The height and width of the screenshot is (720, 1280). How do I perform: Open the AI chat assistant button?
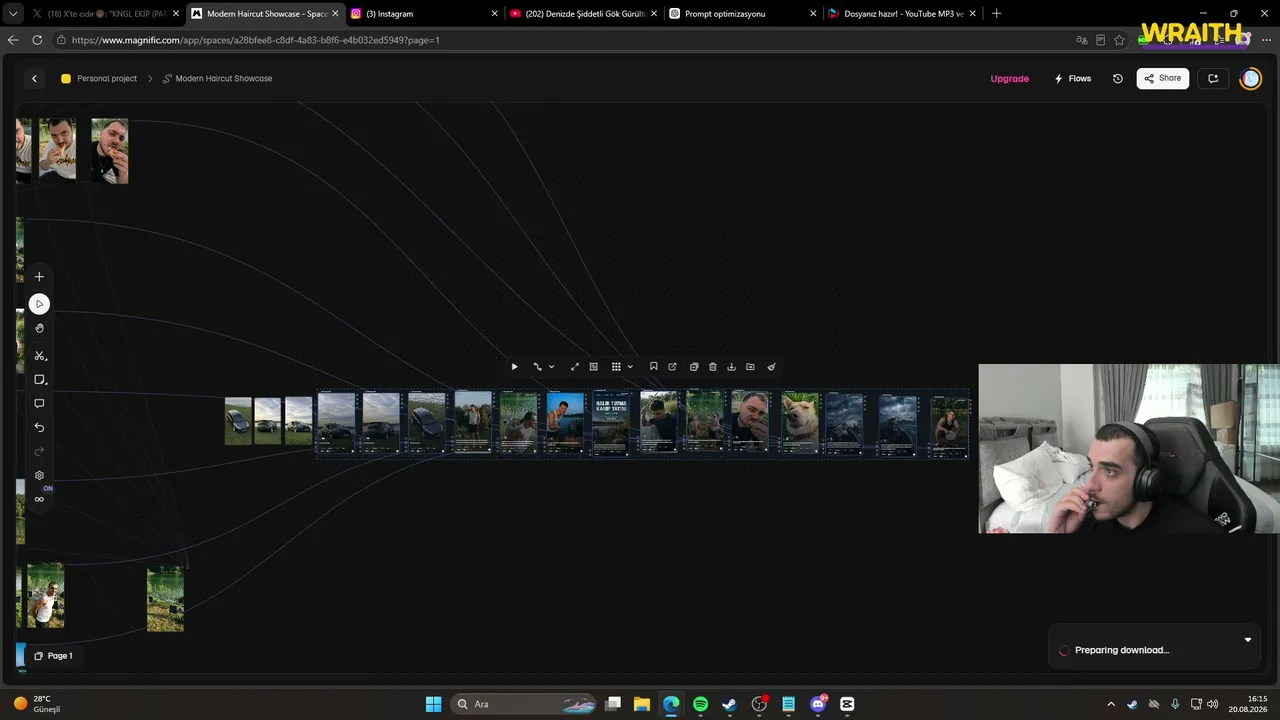tap(1213, 78)
